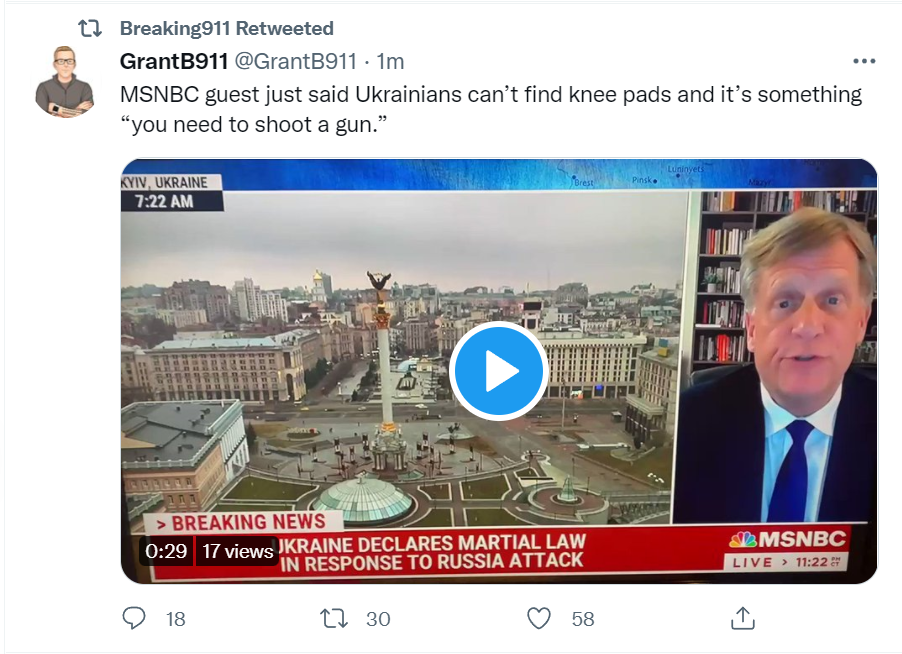
Task: Like the tweet with the heart icon
Action: click(539, 619)
